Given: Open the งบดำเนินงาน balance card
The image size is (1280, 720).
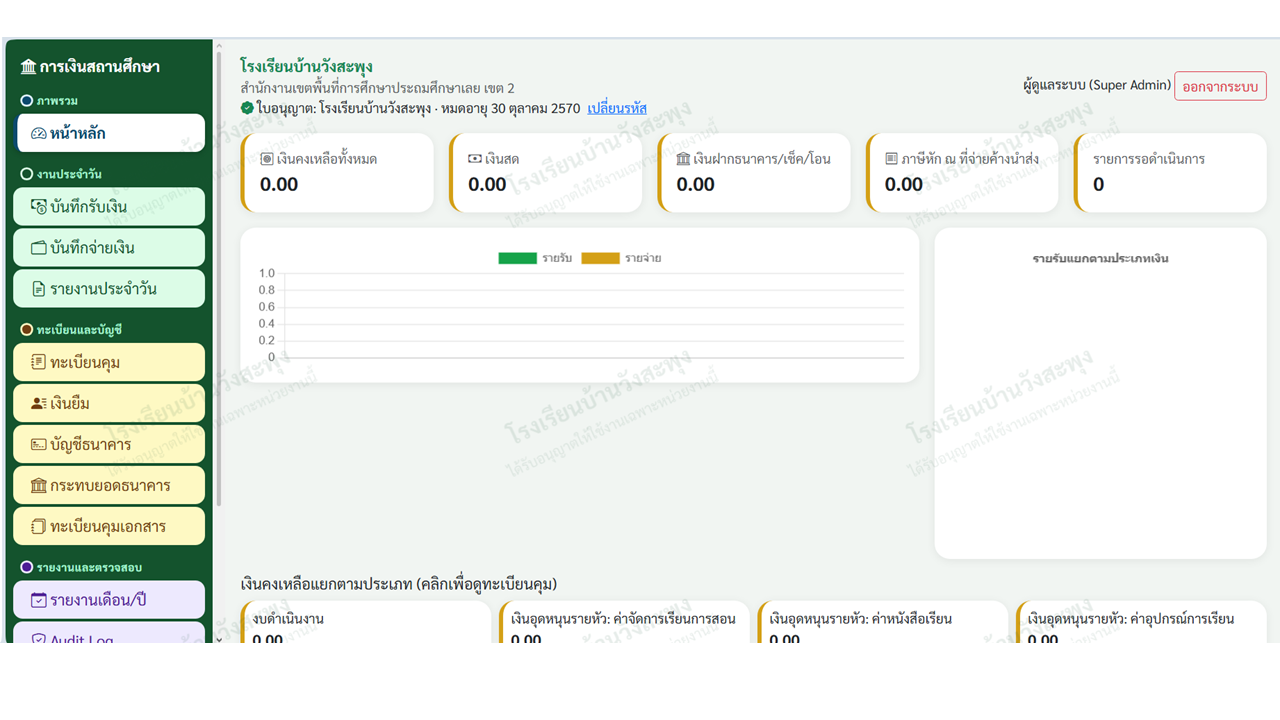Looking at the screenshot, I should pyautogui.click(x=366, y=623).
